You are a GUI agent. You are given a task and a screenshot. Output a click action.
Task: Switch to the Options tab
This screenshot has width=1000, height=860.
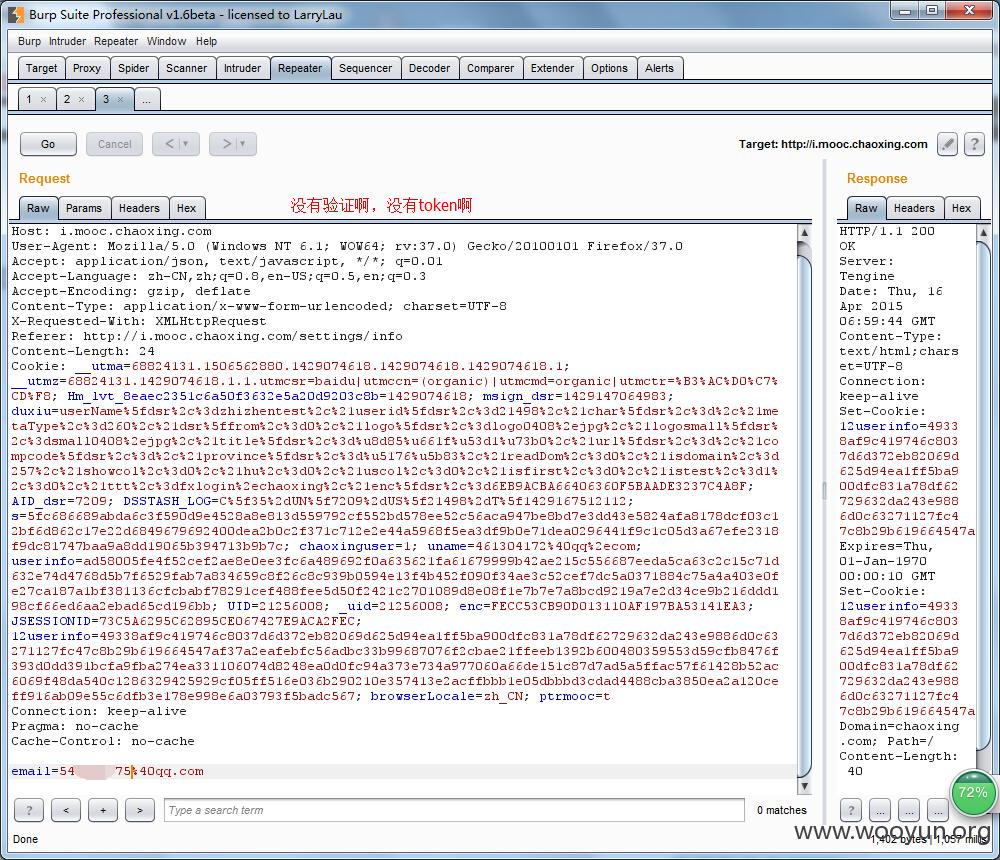tap(609, 68)
